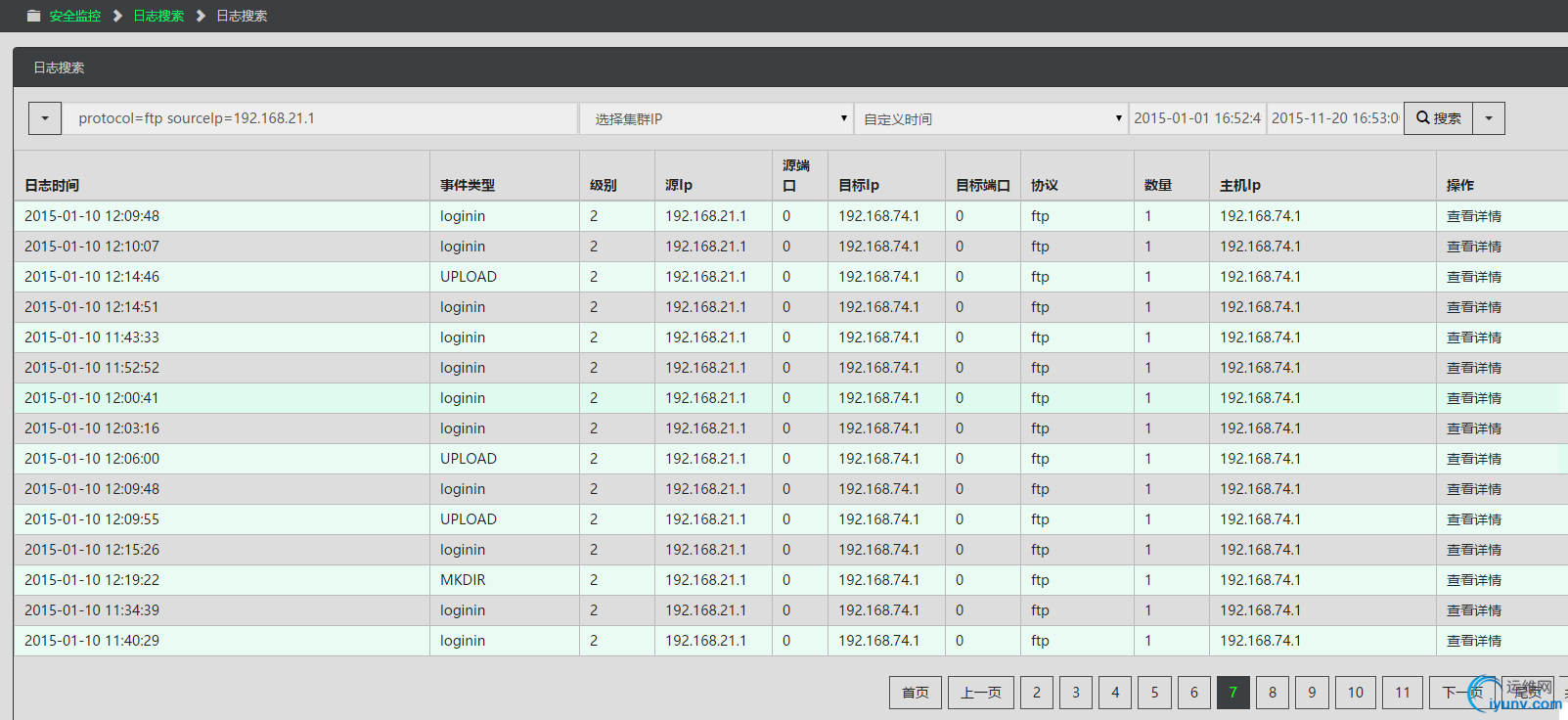The image size is (1568, 720).
Task: Select the current page 7 button
Action: (1233, 693)
